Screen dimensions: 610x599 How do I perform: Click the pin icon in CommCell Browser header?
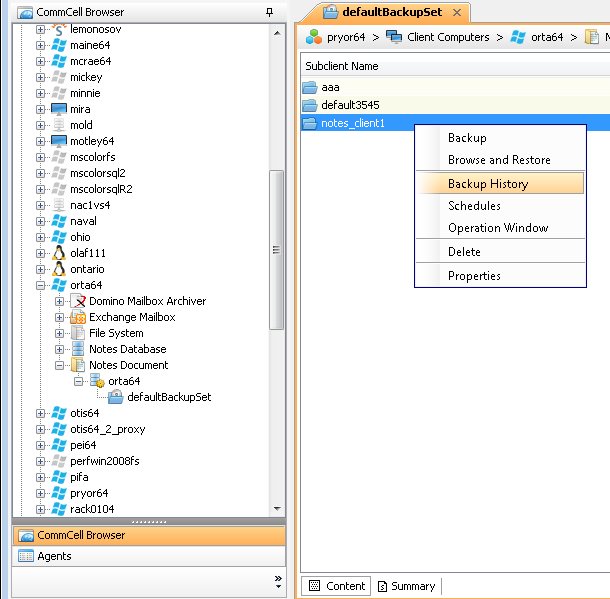[269, 12]
